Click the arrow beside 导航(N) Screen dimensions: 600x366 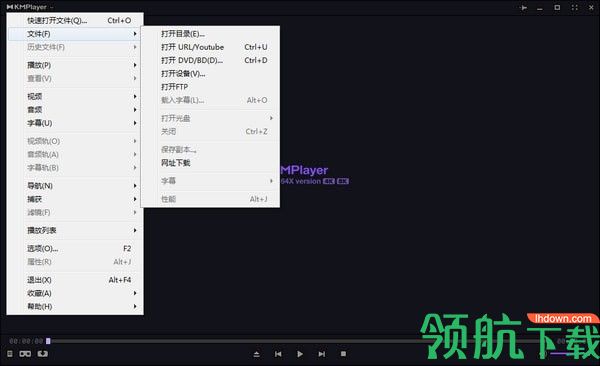(x=135, y=186)
